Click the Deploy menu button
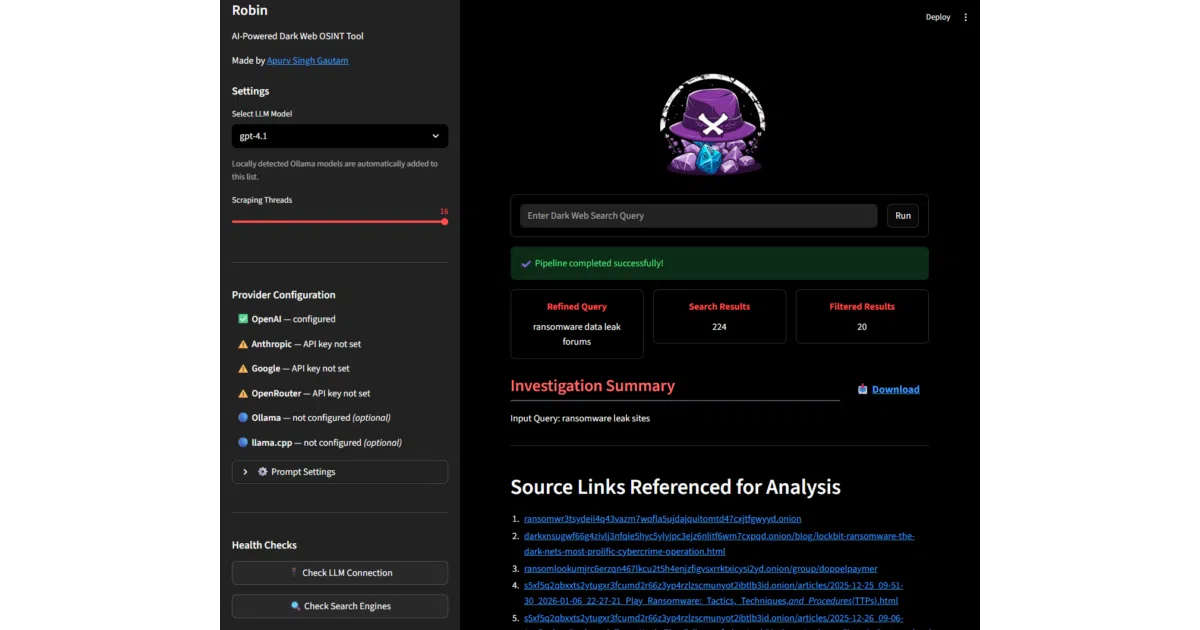1200x630 pixels. pos(938,17)
